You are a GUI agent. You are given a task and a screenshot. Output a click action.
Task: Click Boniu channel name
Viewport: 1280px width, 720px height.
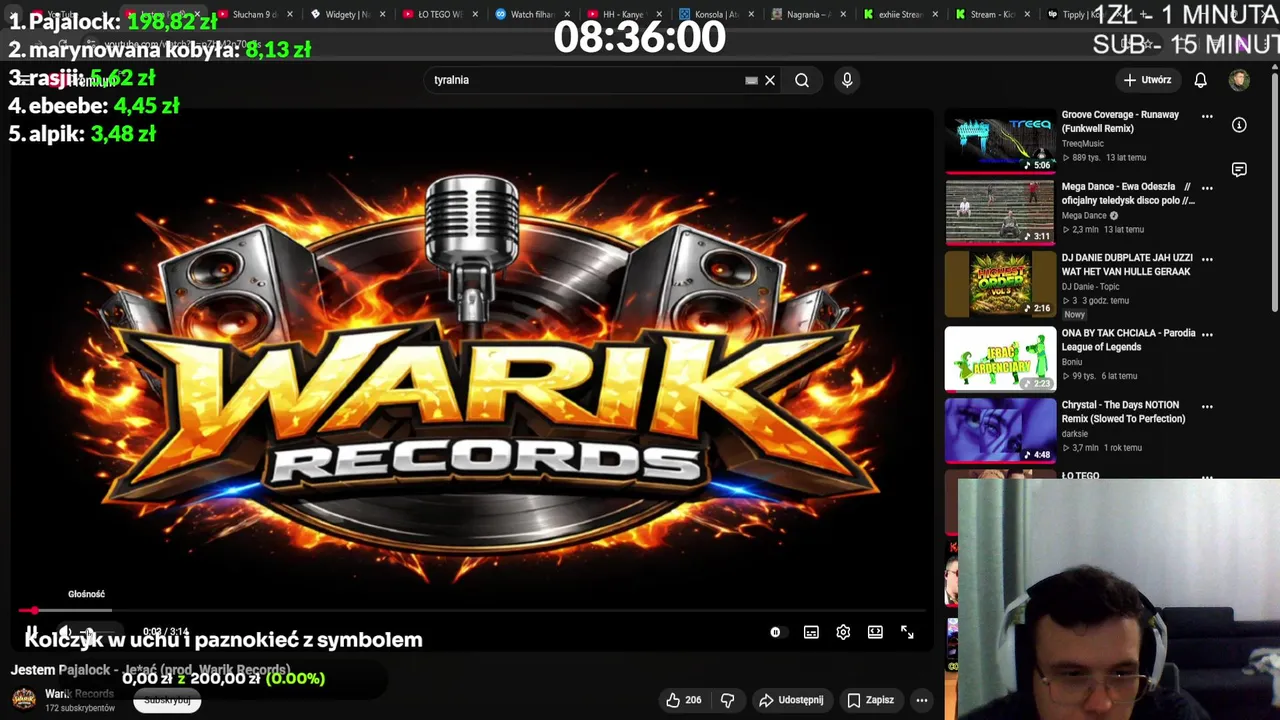point(1072,362)
